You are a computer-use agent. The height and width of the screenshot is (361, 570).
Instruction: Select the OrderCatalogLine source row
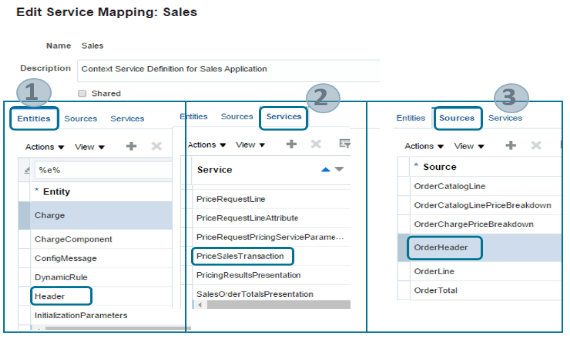pyautogui.click(x=486, y=186)
